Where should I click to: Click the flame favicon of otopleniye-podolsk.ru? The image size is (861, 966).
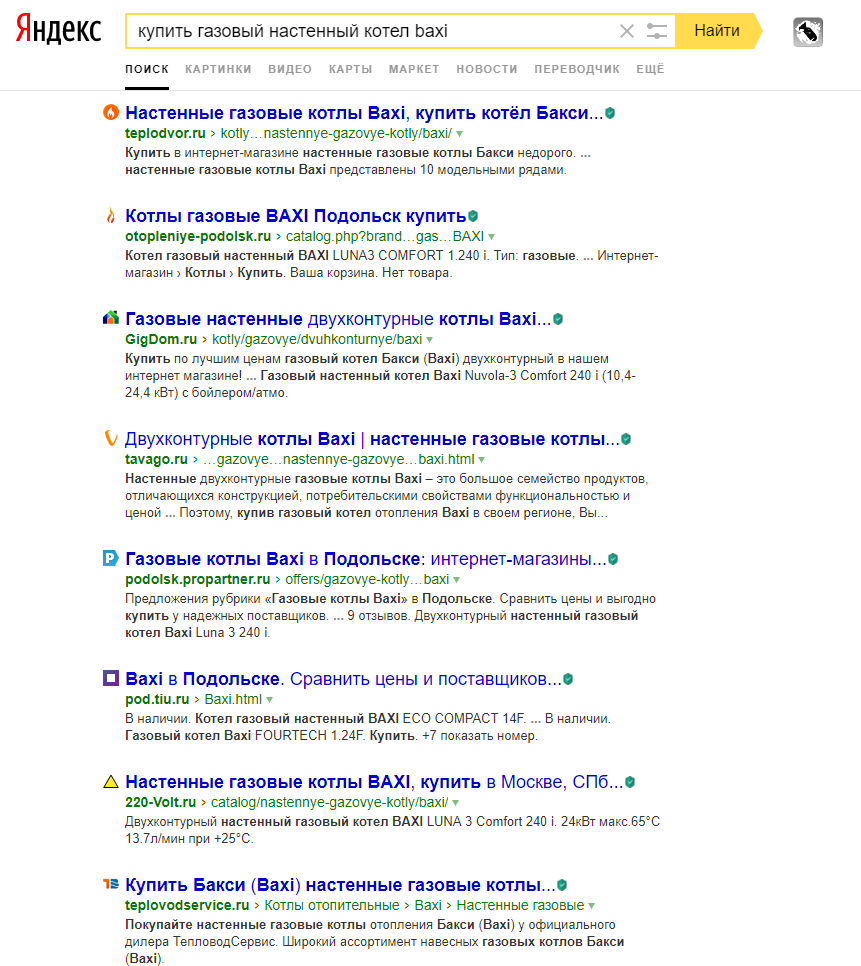(110, 216)
